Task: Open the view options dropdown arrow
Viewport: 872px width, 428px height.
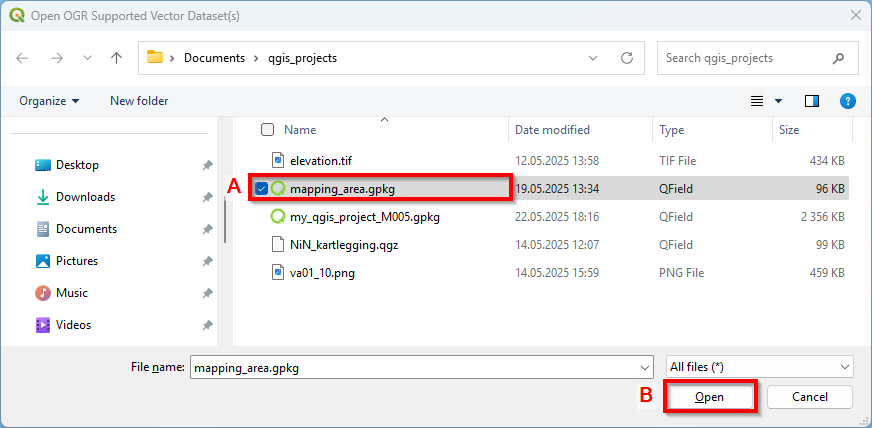Action: click(778, 101)
